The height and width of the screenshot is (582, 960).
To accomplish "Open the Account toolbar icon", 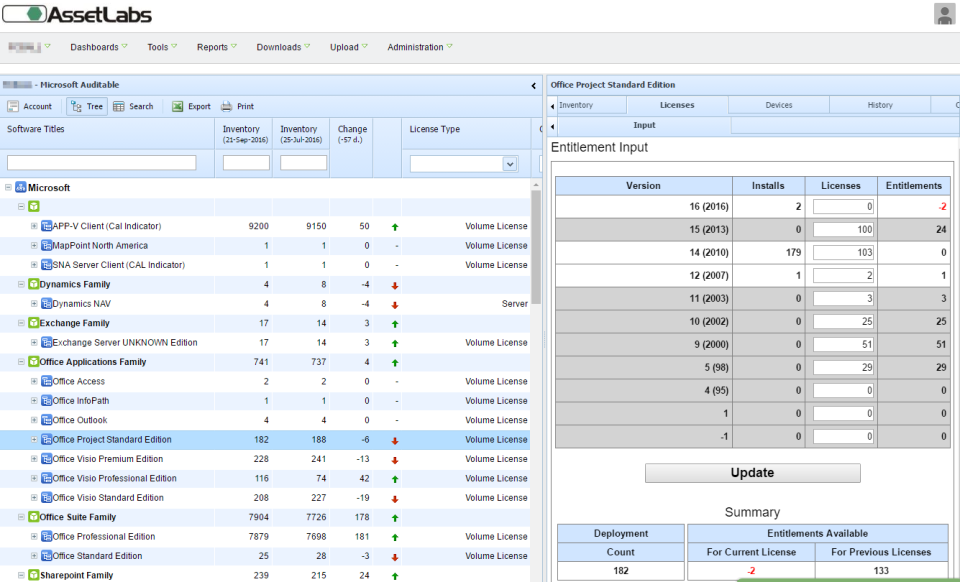I will tap(13, 106).
